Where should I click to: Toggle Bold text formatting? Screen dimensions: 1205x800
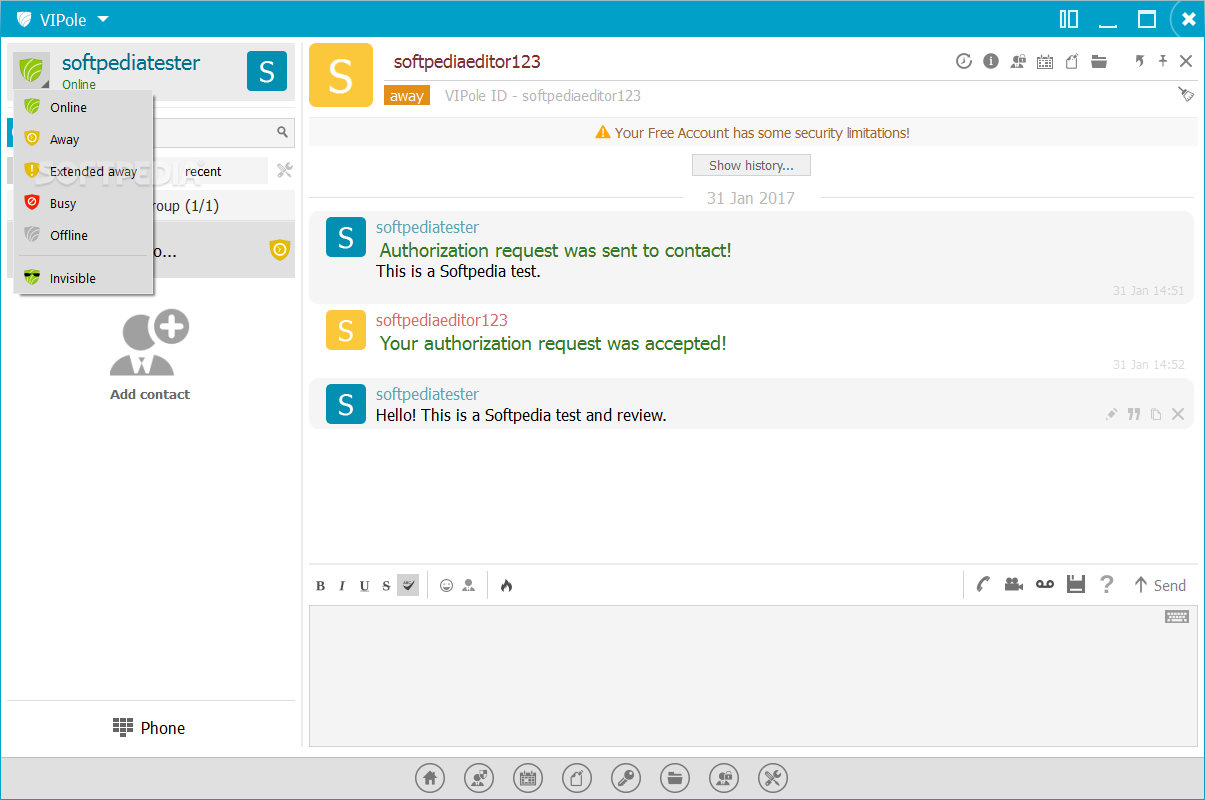(x=321, y=586)
